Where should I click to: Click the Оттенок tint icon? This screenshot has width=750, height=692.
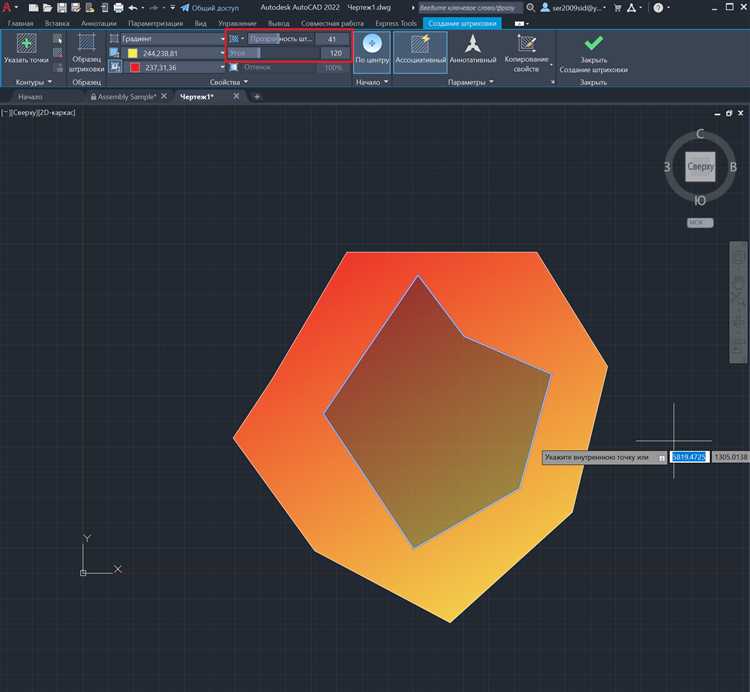click(x=233, y=67)
